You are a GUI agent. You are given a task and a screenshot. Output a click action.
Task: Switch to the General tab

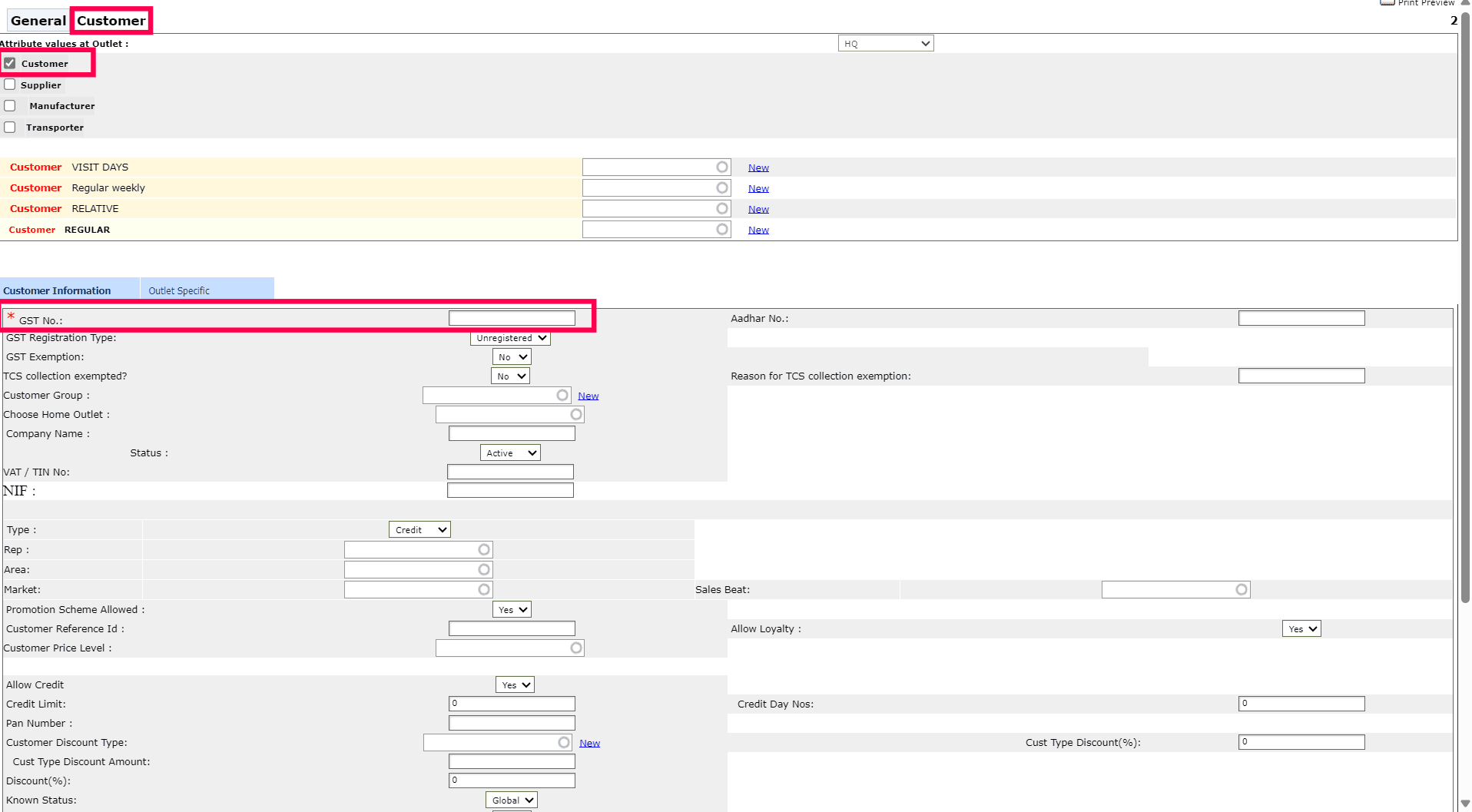[x=38, y=21]
